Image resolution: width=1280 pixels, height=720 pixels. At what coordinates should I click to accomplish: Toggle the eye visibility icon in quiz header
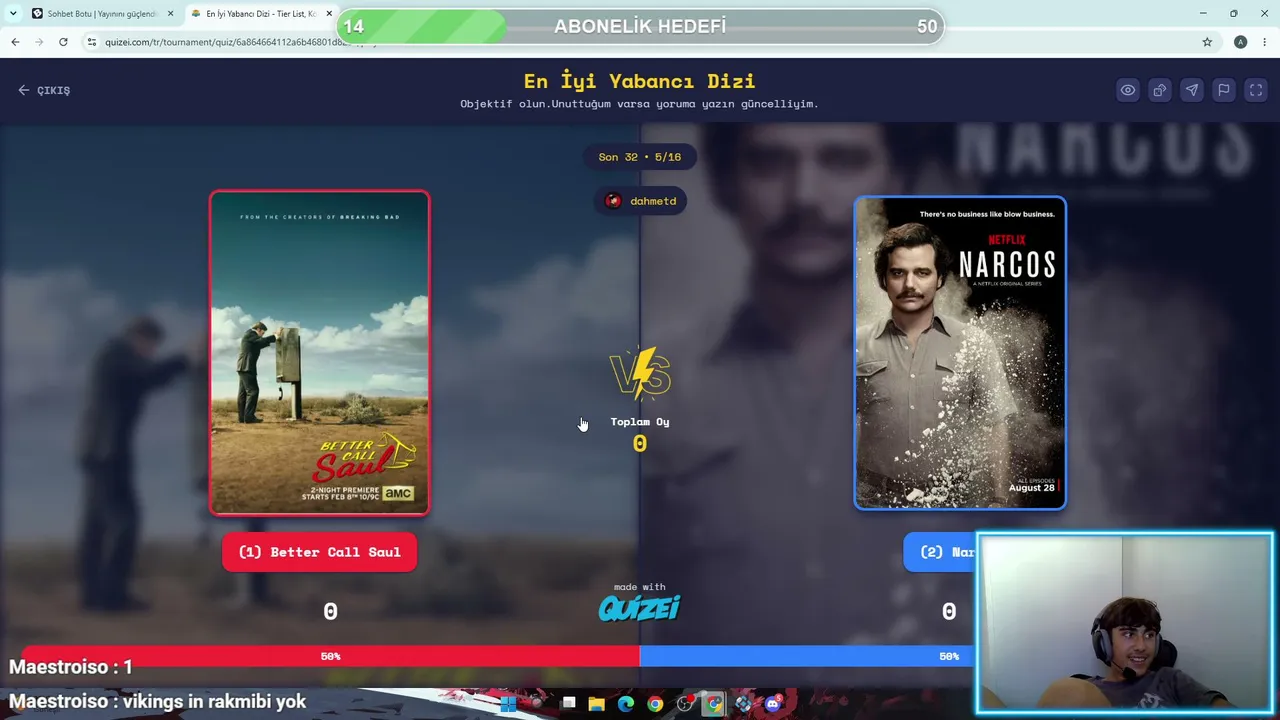coord(1128,90)
